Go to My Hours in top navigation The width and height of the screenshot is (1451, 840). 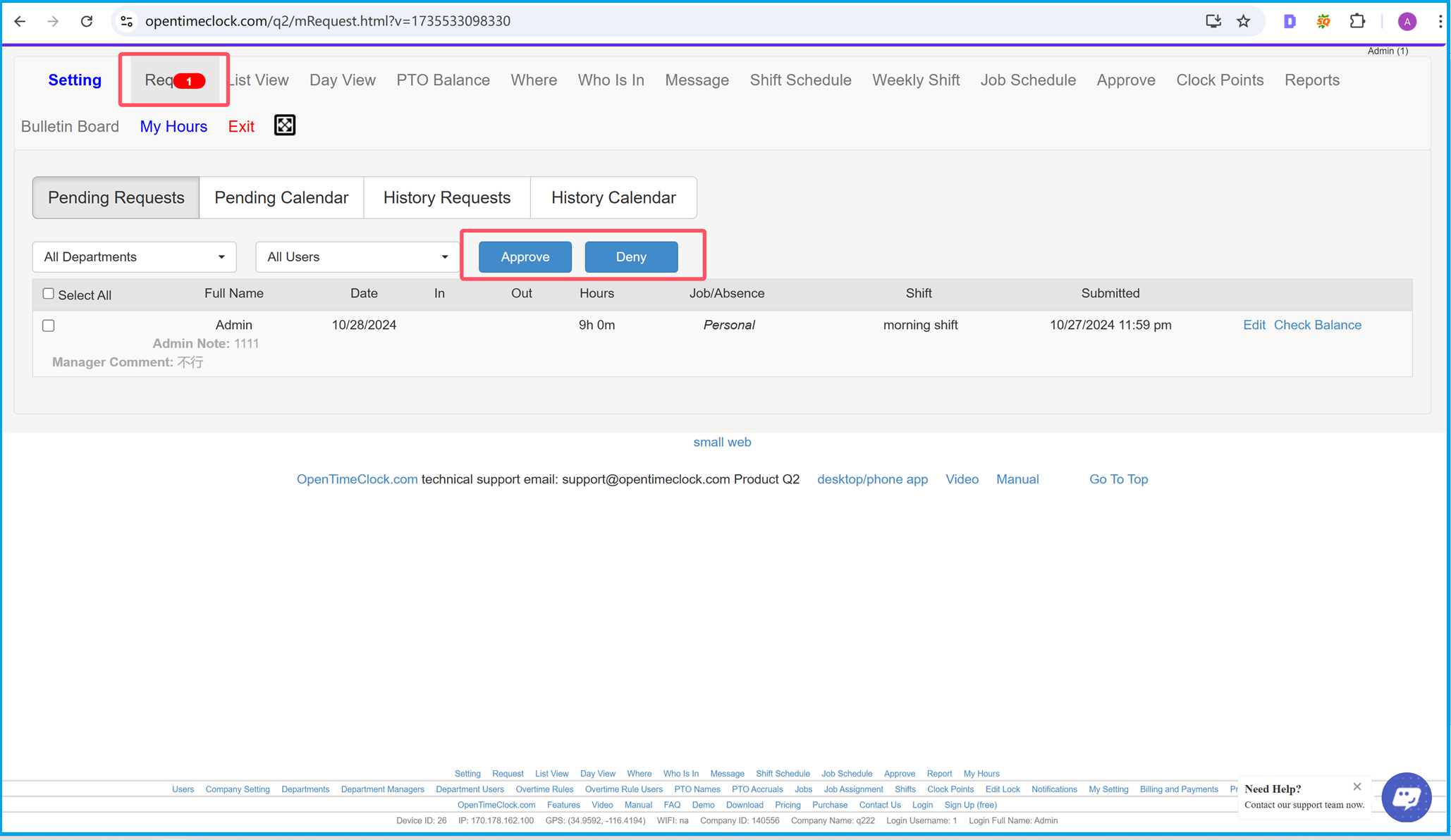(173, 127)
